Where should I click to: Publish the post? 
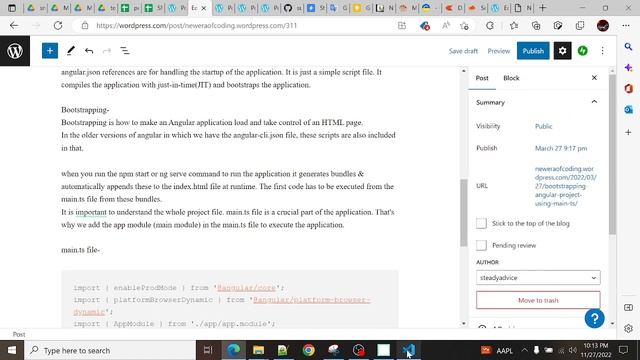pos(533,51)
